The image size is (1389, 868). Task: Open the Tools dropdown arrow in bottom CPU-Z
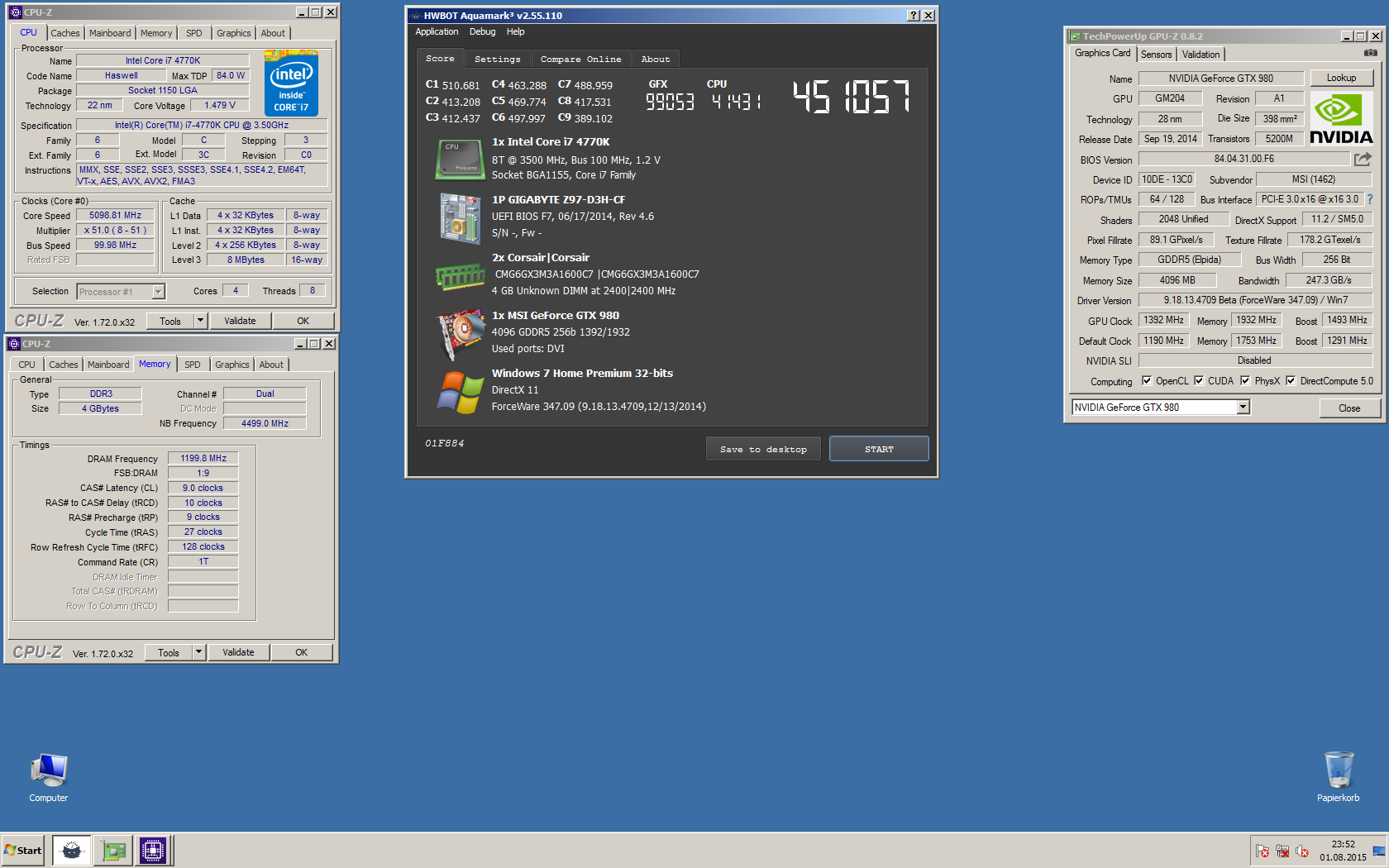pyautogui.click(x=198, y=652)
